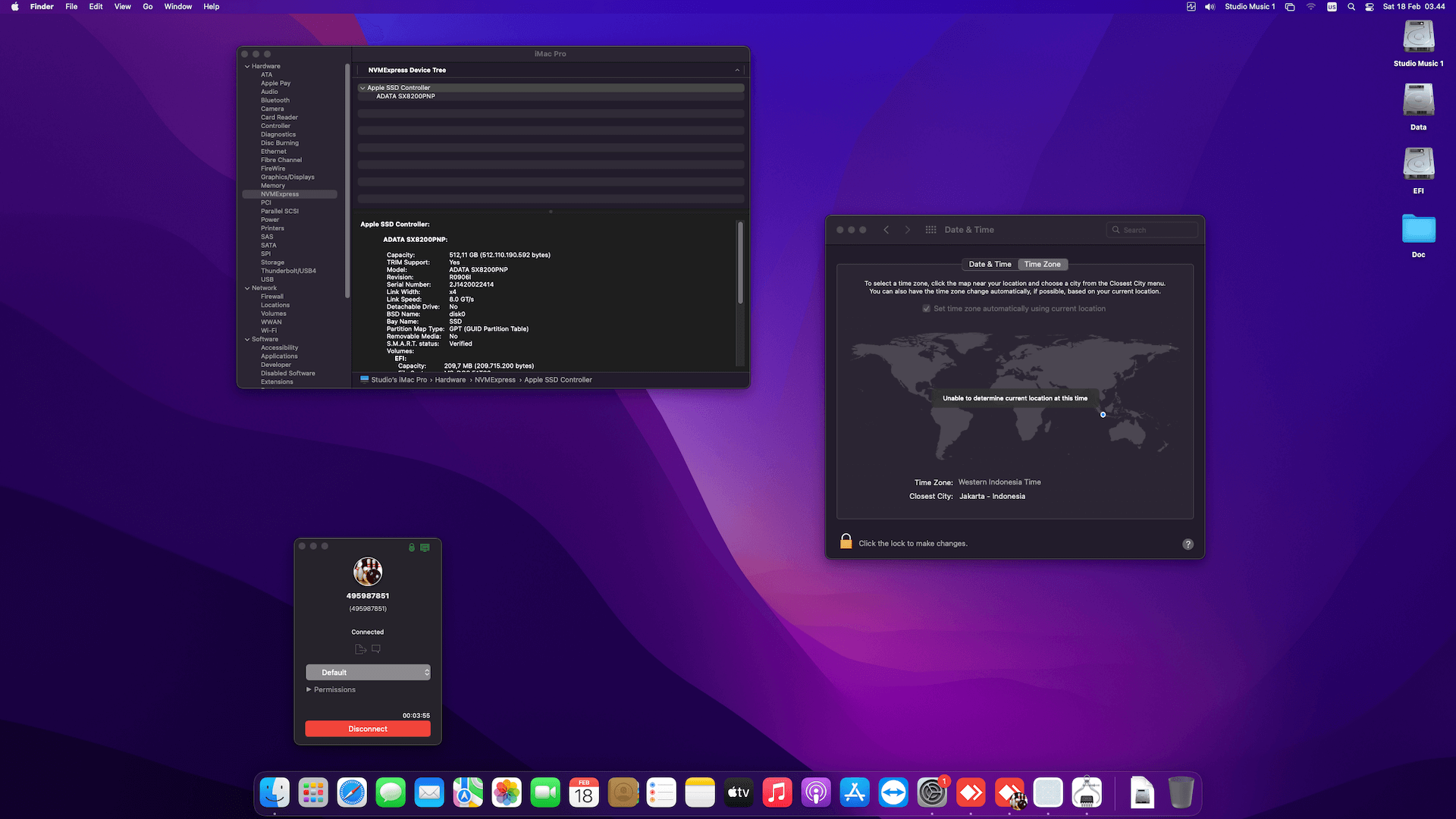
Task: Expand the Permissions section in AnyDesk
Action: click(x=309, y=690)
